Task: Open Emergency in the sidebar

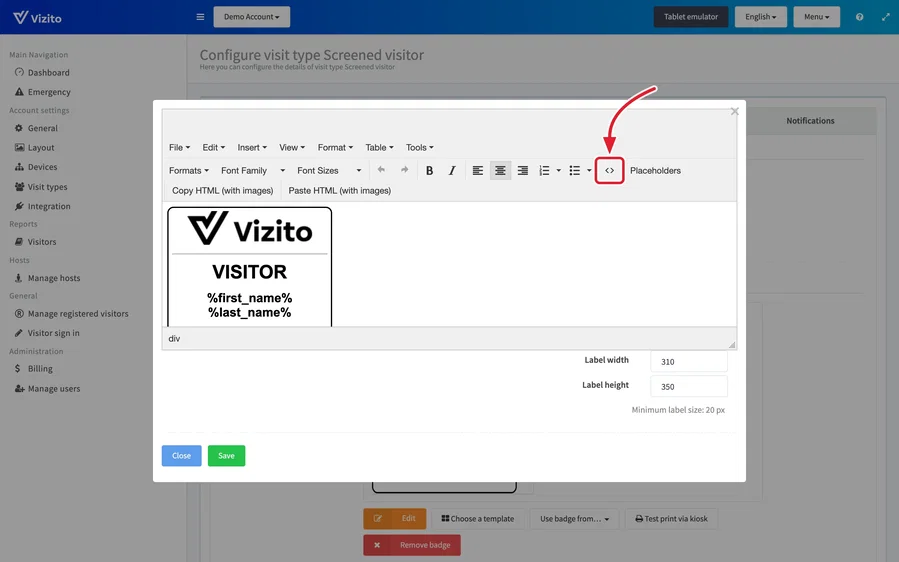Action: pyautogui.click(x=42, y=92)
